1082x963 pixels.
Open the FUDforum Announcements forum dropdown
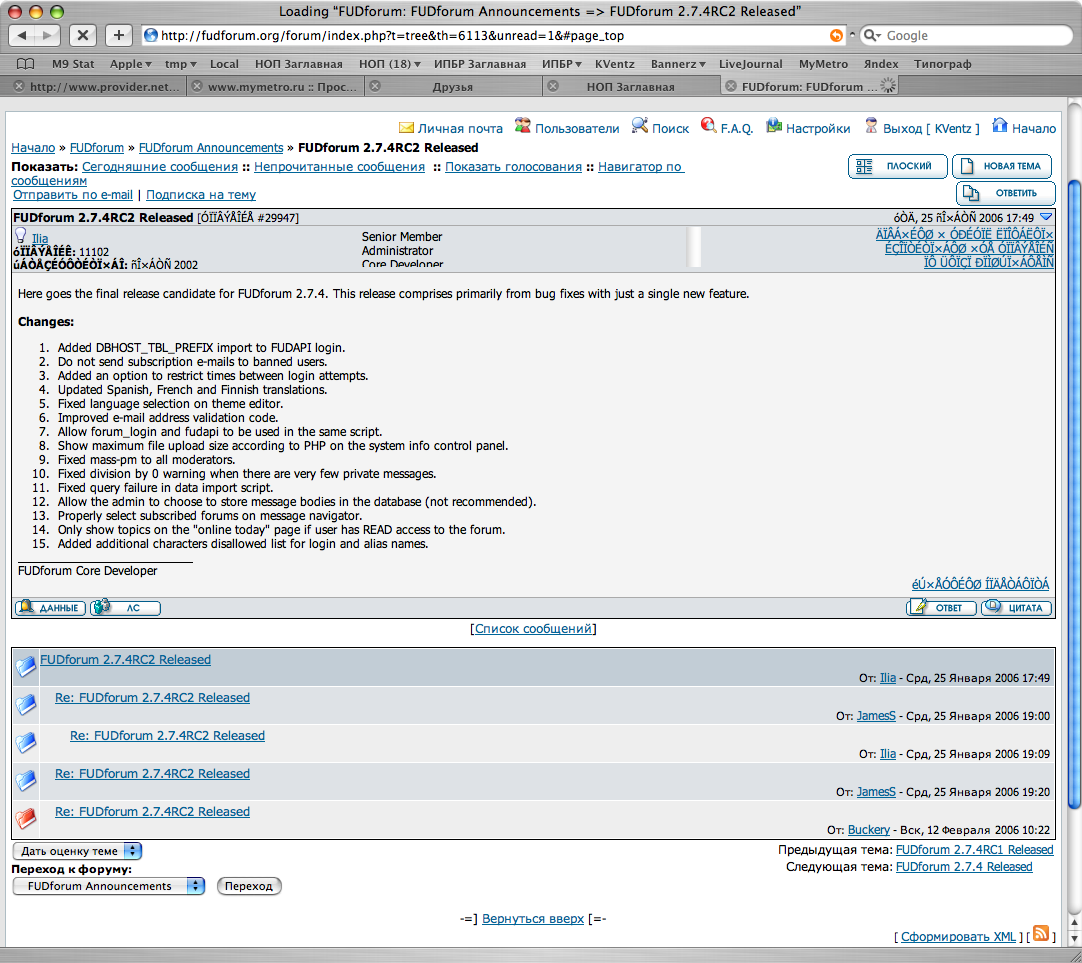[109, 886]
